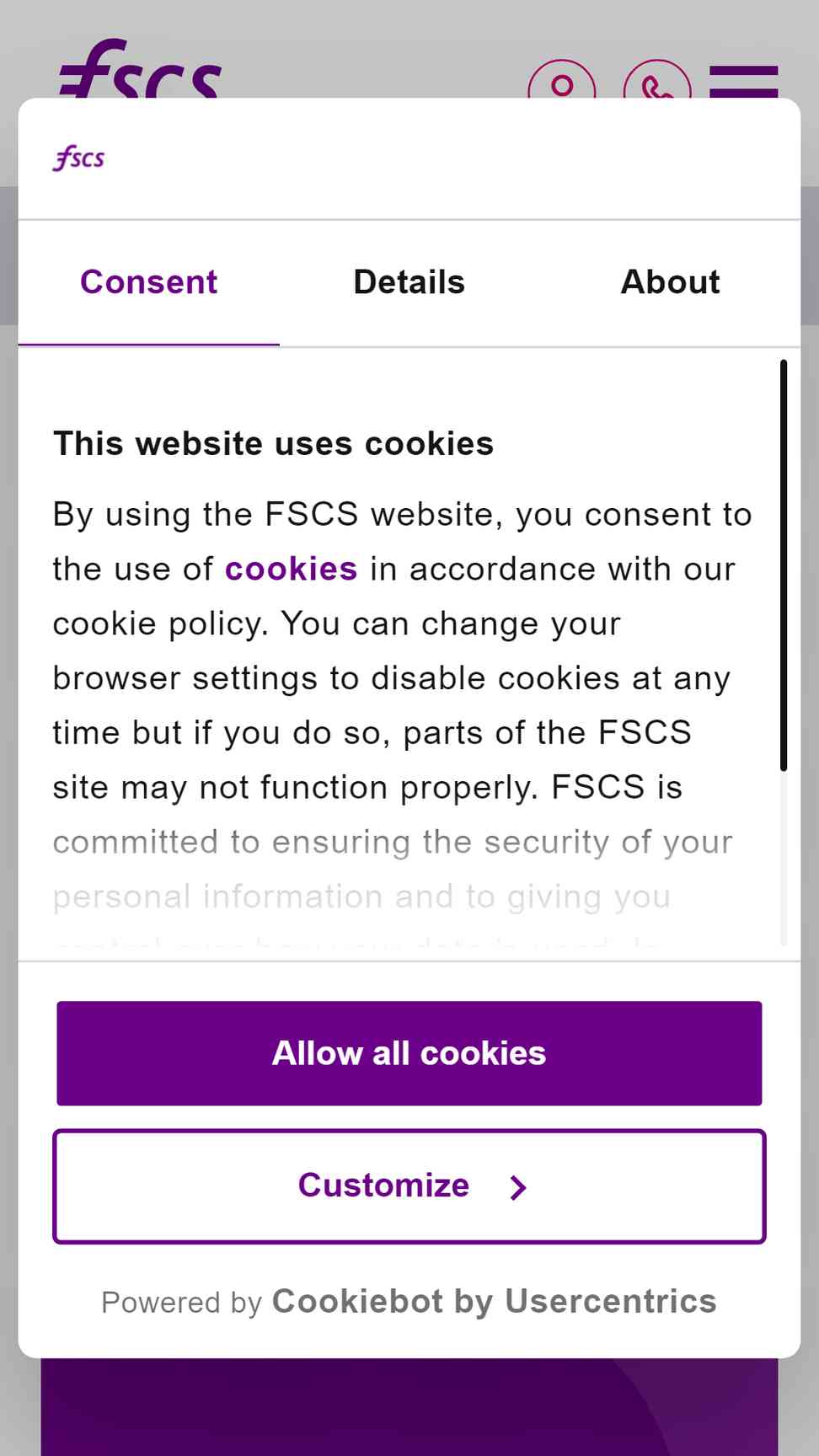Viewport: 819px width, 1456px height.
Task: Switch to the Consent tab
Action: point(149,282)
